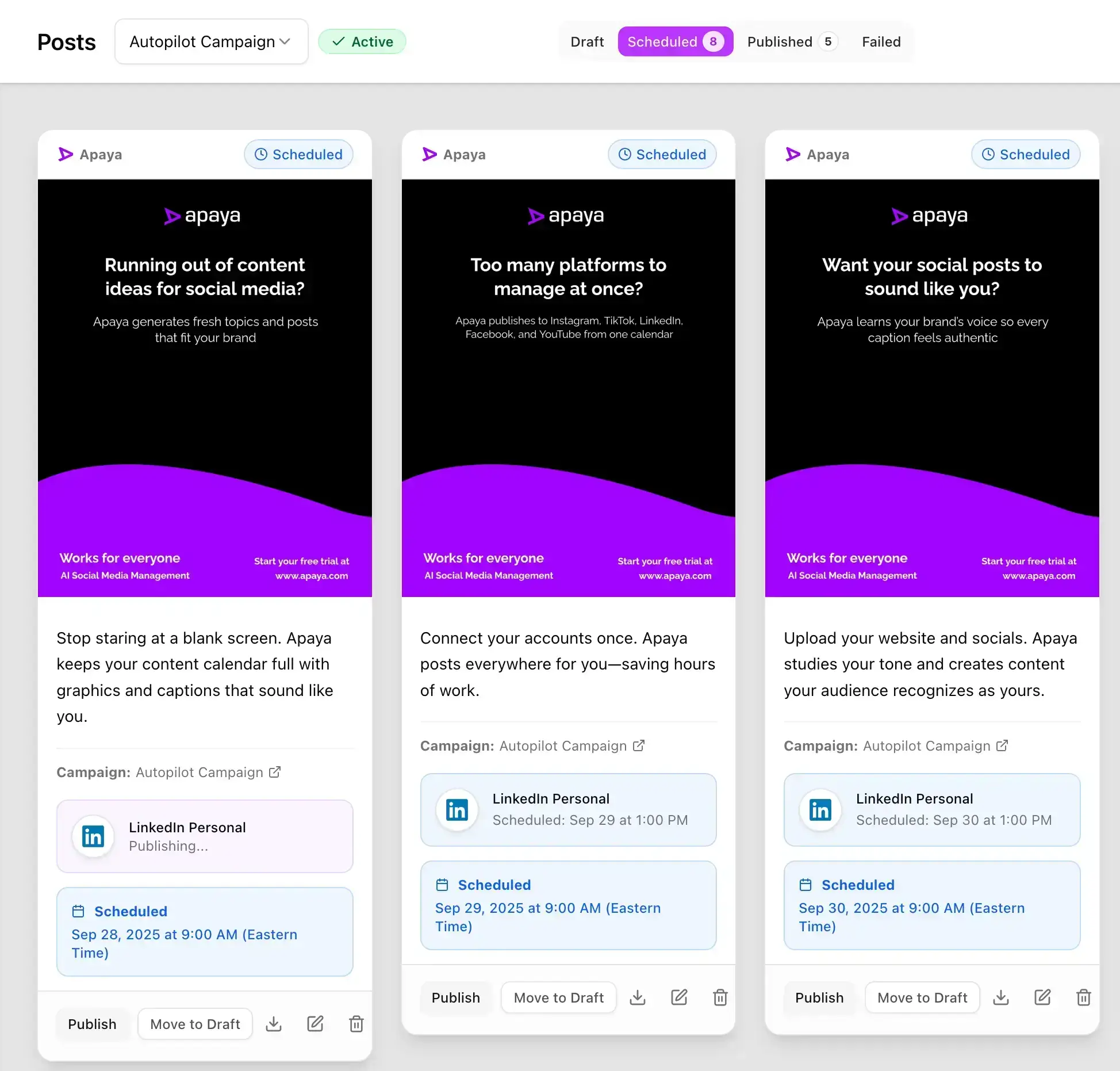The image size is (1120, 1071).
Task: Publish the third scheduled post
Action: tap(819, 997)
